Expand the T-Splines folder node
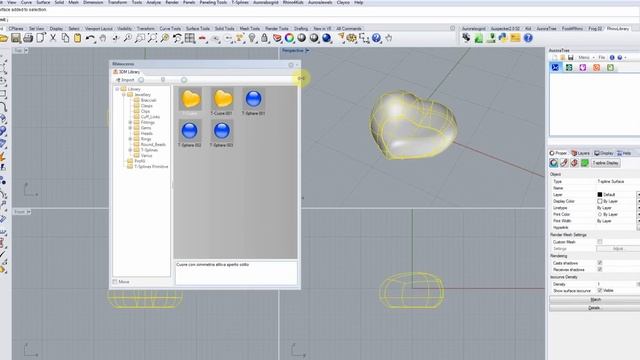Image resolution: width=640 pixels, height=360 pixels. point(130,150)
